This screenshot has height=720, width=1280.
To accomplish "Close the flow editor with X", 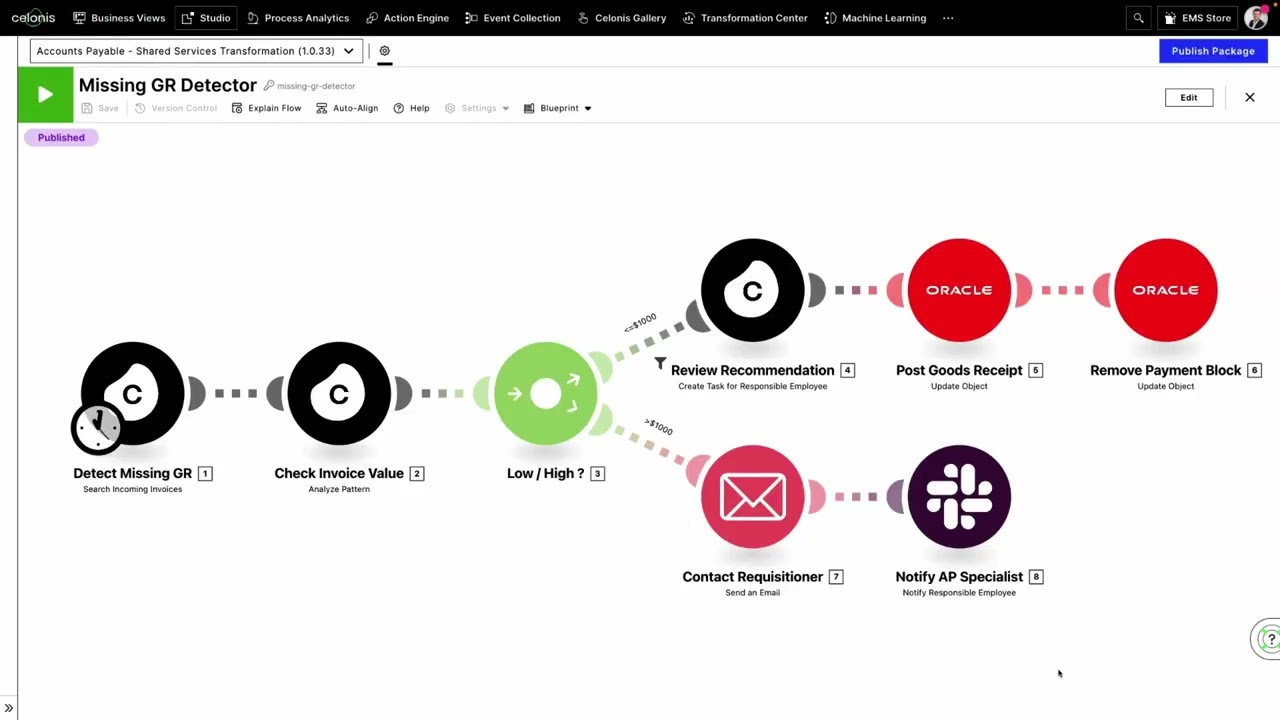I will (x=1250, y=98).
